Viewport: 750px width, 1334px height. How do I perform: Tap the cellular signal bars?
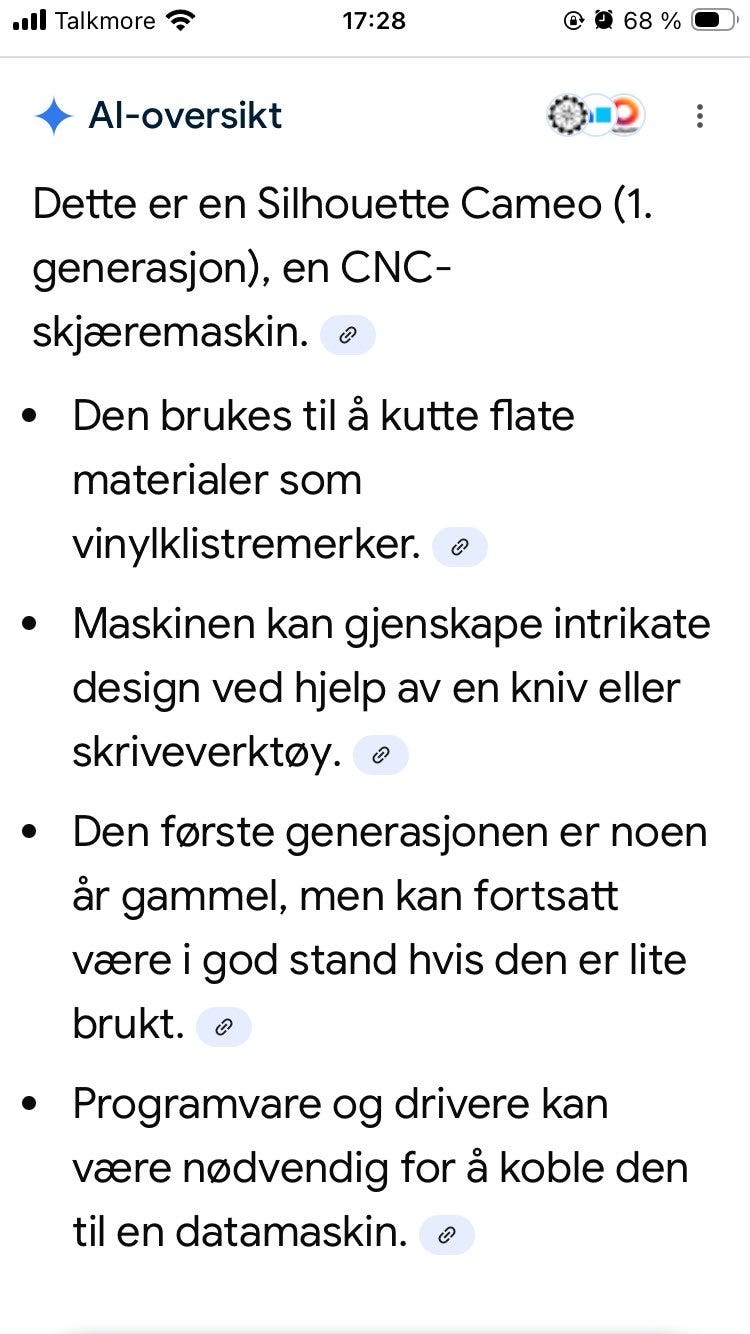point(29,20)
